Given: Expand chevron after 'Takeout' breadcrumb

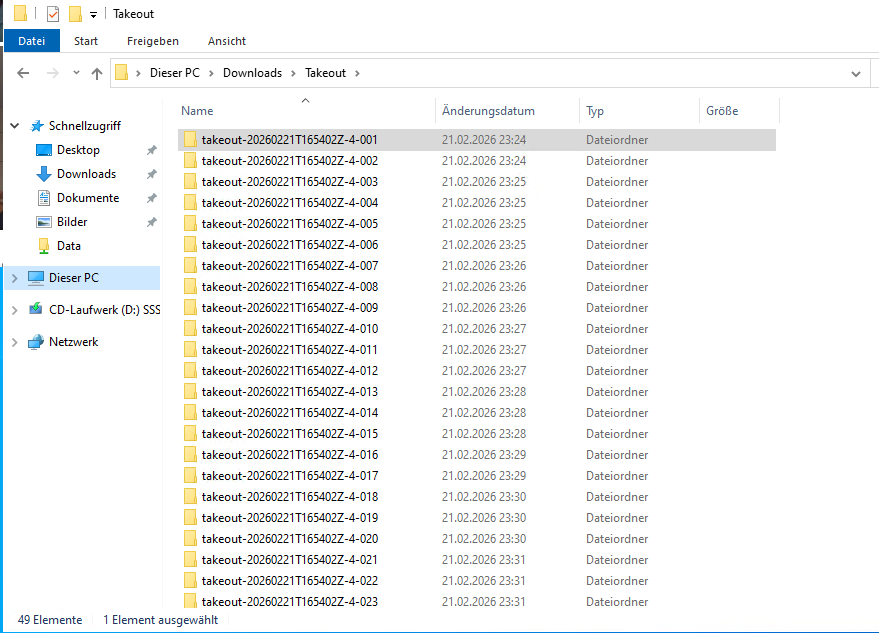Looking at the screenshot, I should [357, 73].
